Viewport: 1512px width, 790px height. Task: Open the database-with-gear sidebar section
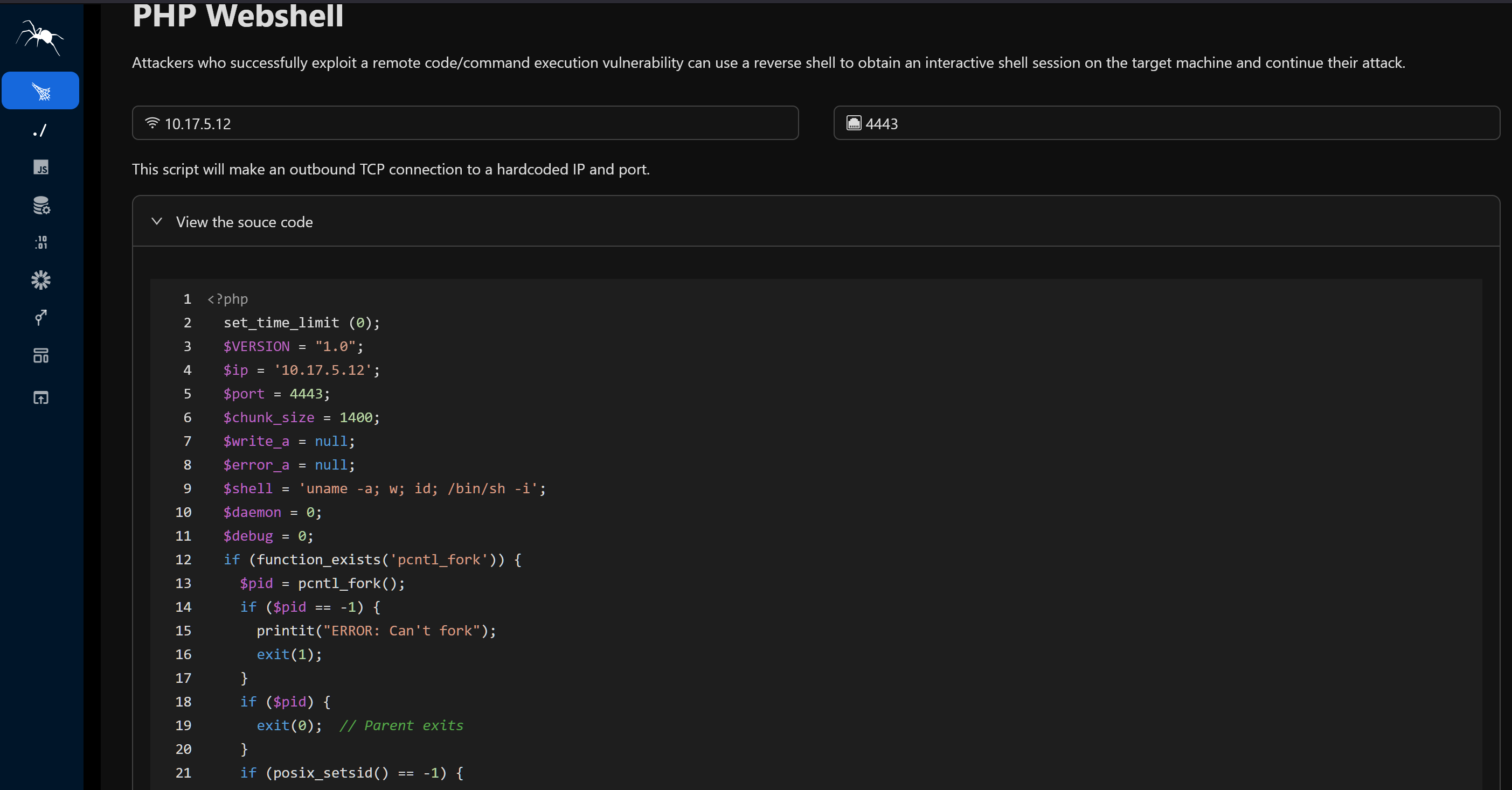coord(40,205)
